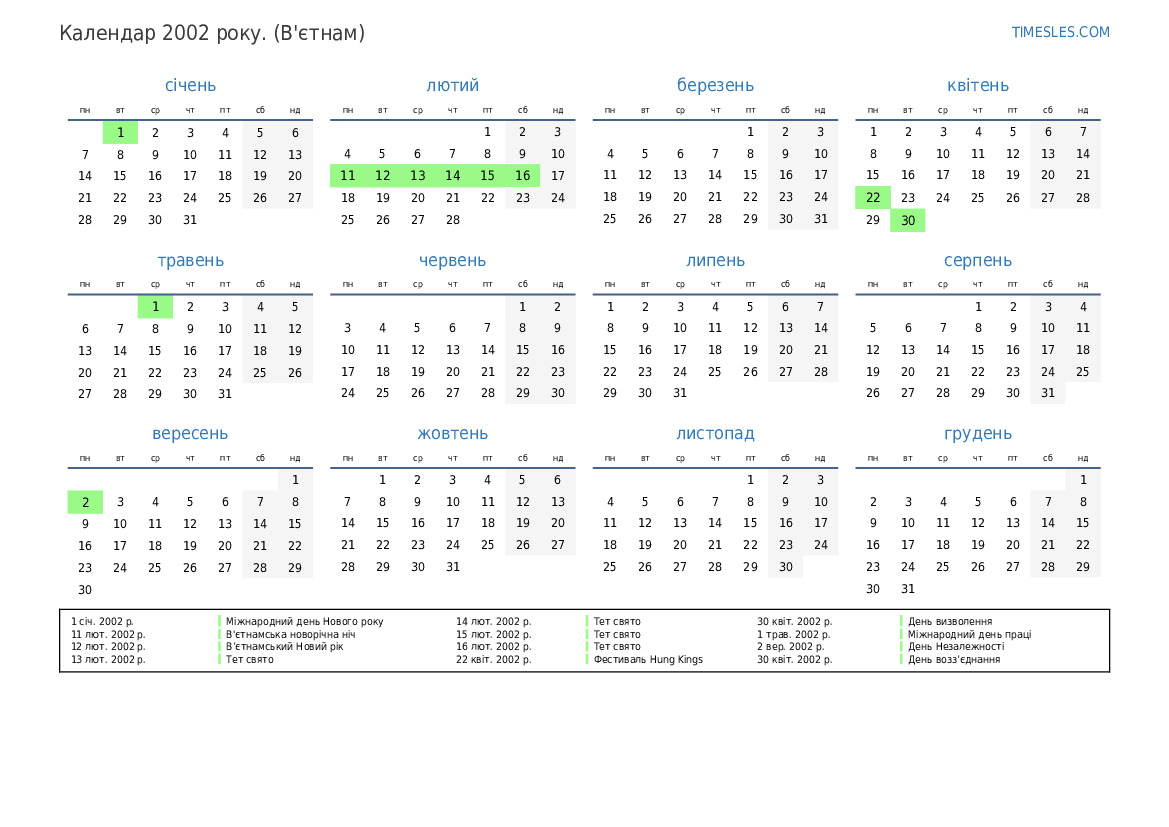Viewport: 1169px width, 827px height.
Task: Click highlighted January 1 holiday
Action: (120, 133)
